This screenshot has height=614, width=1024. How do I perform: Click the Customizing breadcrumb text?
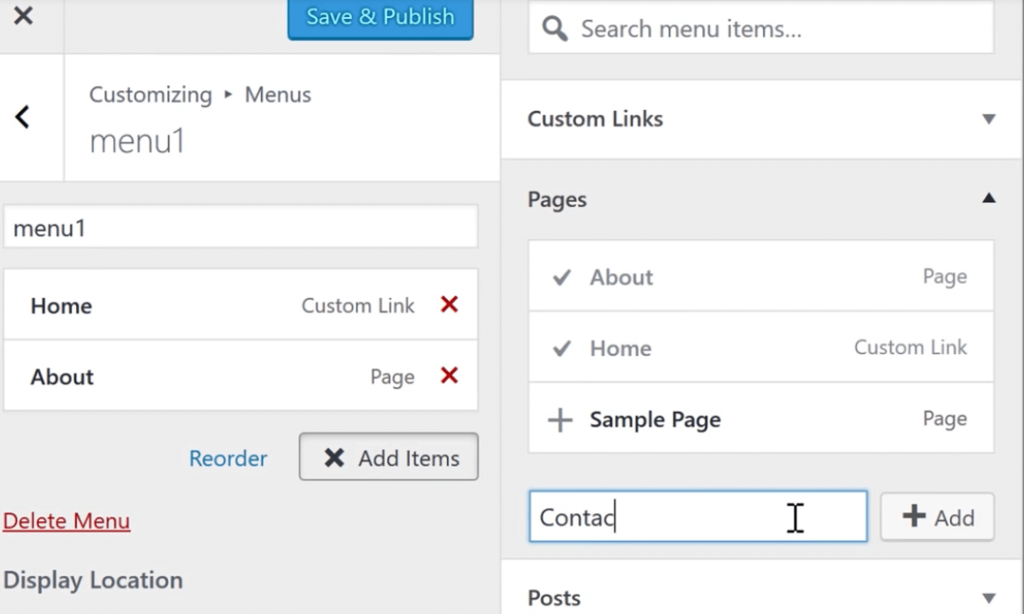click(x=151, y=95)
